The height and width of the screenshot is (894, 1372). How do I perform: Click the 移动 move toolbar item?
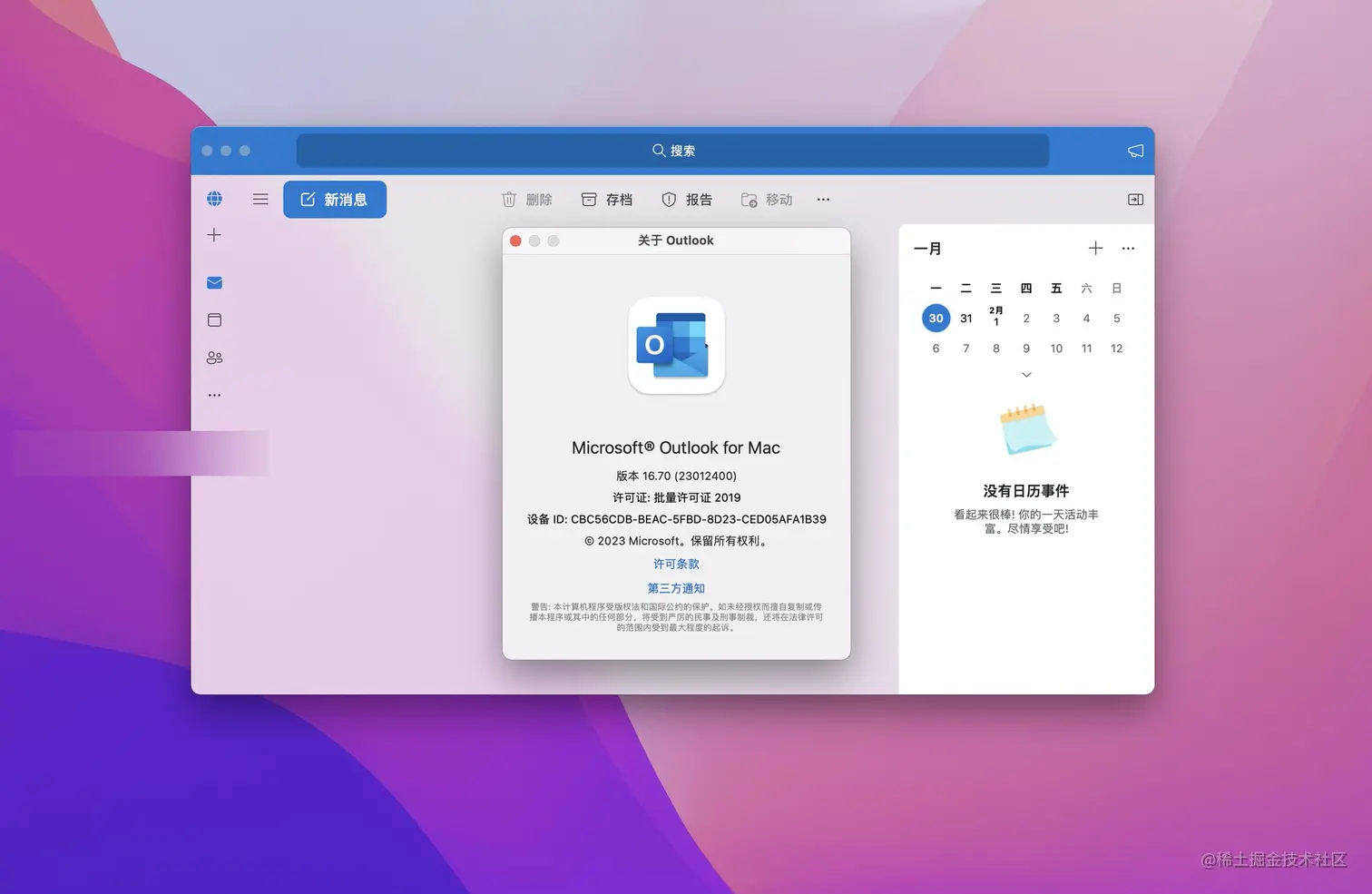point(767,200)
